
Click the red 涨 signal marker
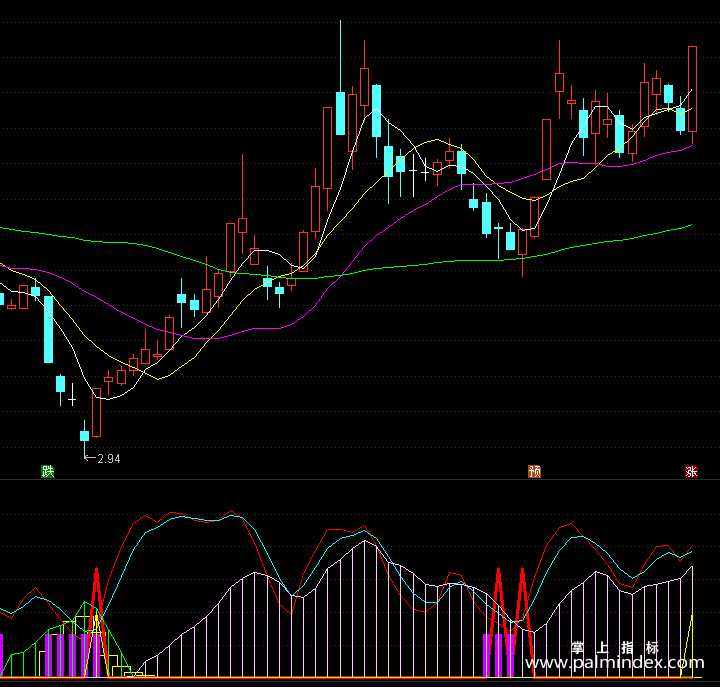click(692, 471)
